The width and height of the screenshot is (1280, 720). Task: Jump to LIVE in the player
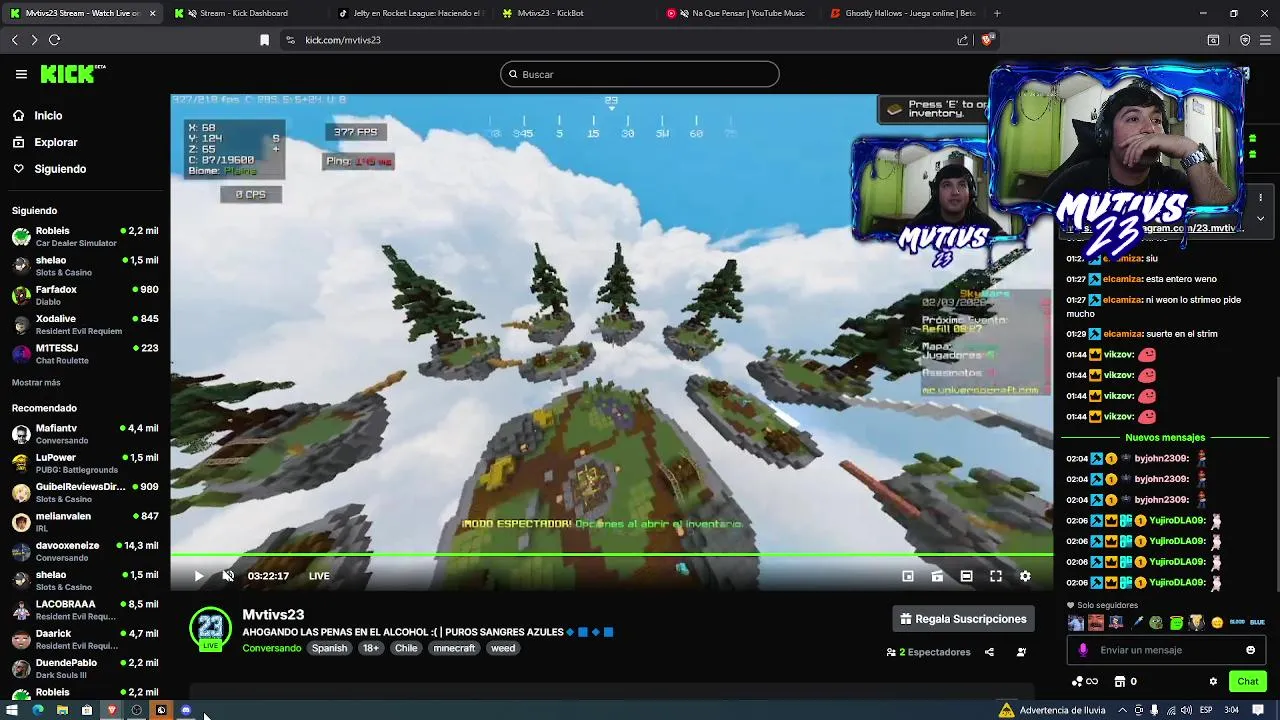[319, 576]
